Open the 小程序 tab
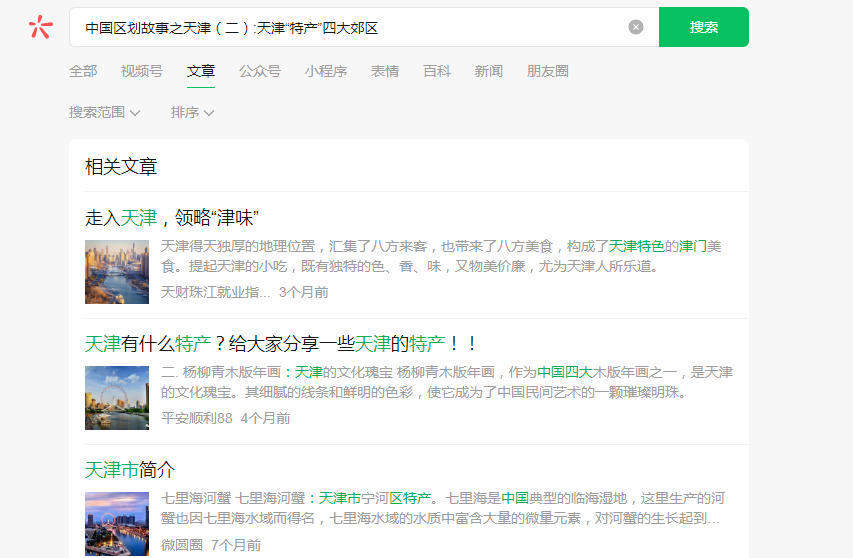The height and width of the screenshot is (558, 853). coord(325,71)
